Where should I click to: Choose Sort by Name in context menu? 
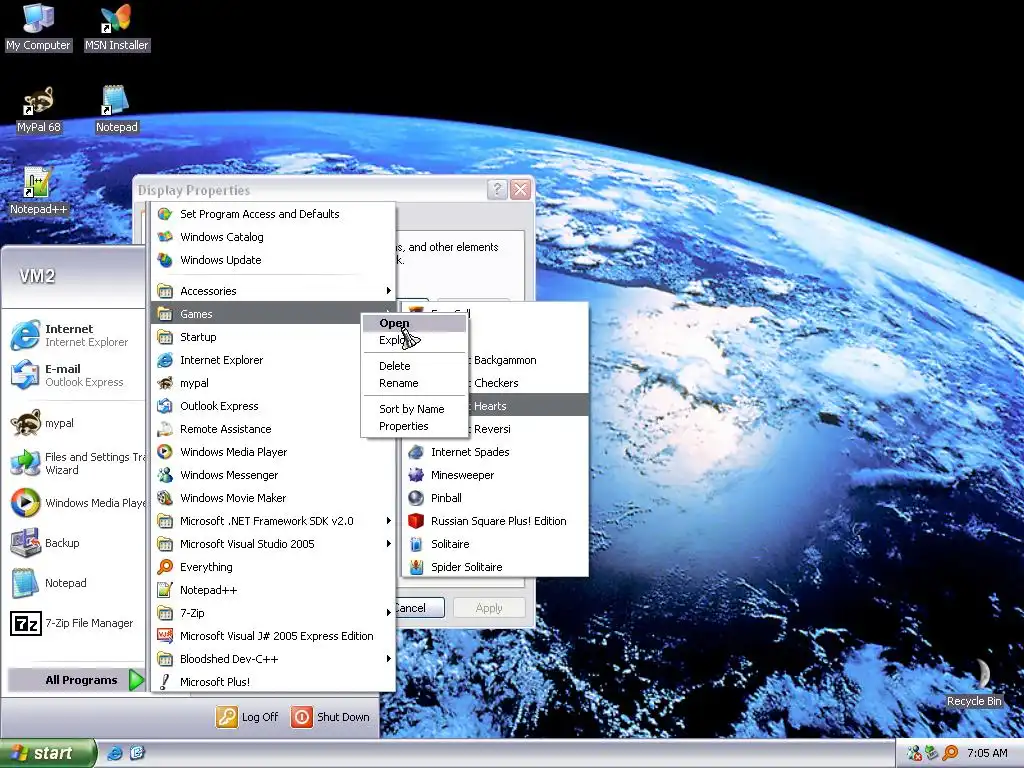tap(414, 409)
